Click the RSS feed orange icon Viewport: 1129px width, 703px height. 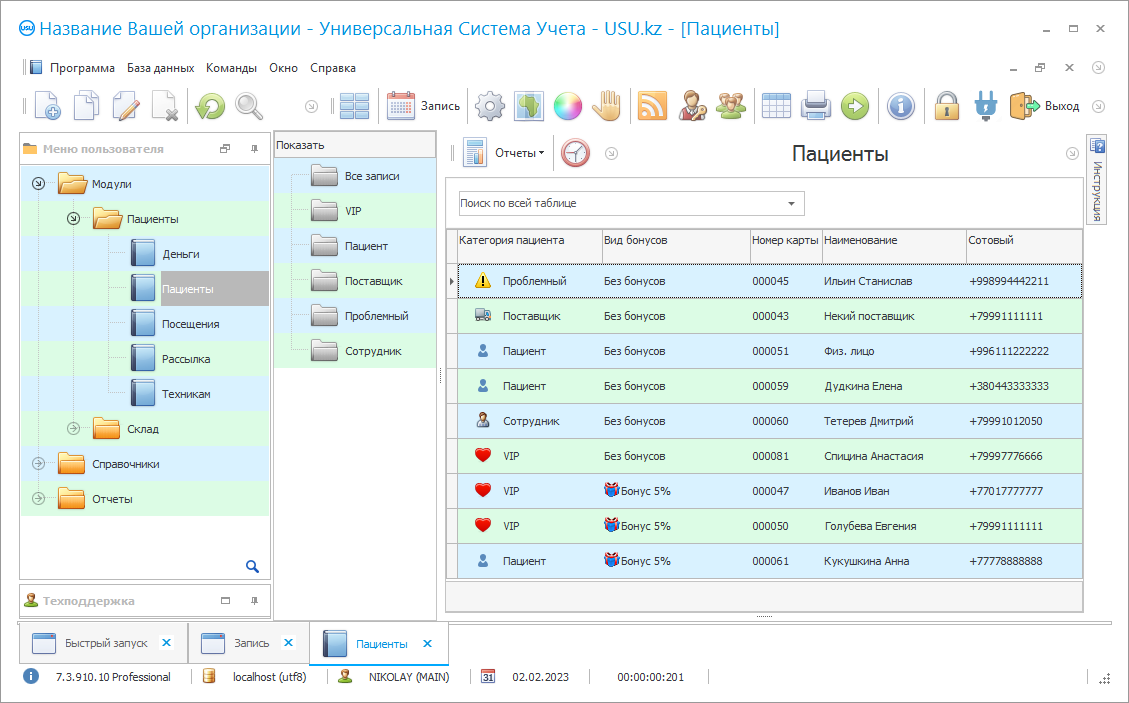652,106
